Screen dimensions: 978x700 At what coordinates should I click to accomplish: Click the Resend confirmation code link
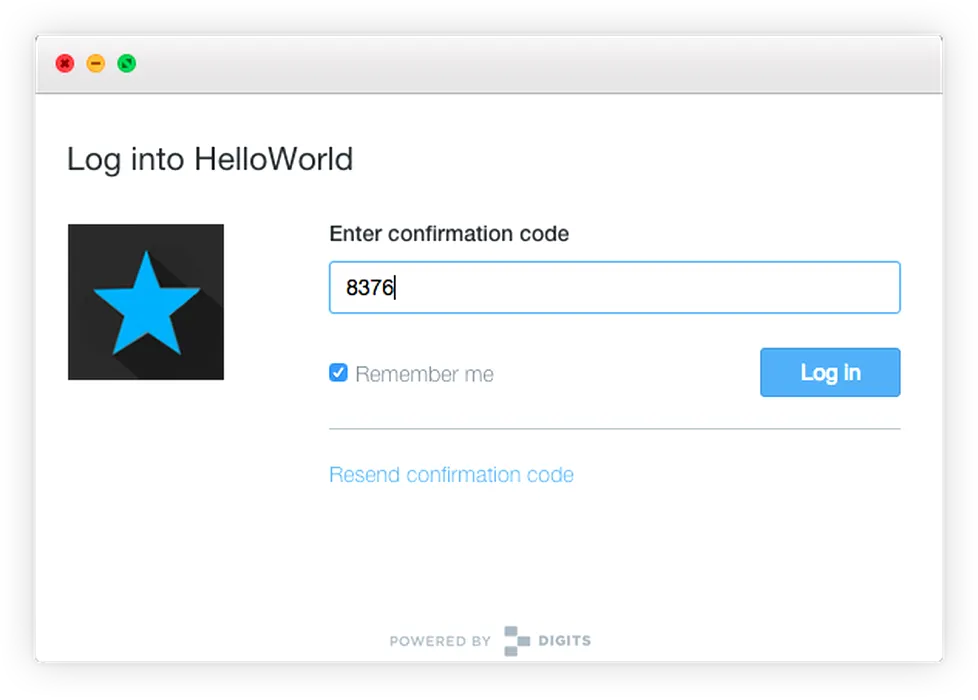tap(451, 474)
